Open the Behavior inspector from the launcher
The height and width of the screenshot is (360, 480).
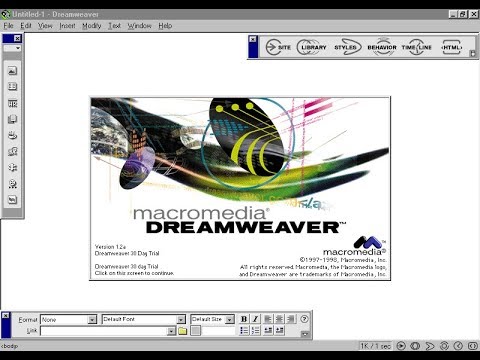(x=382, y=47)
